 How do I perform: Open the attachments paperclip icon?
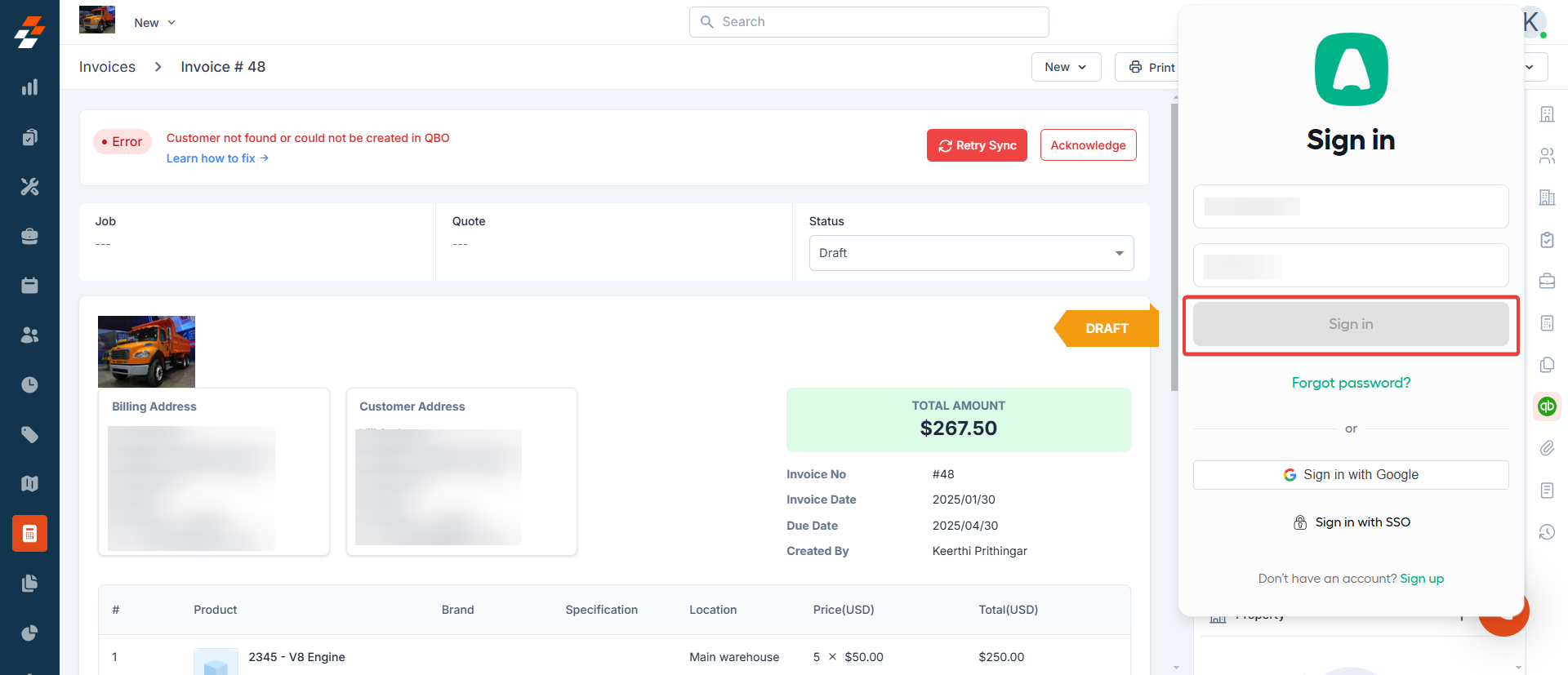tap(1547, 448)
